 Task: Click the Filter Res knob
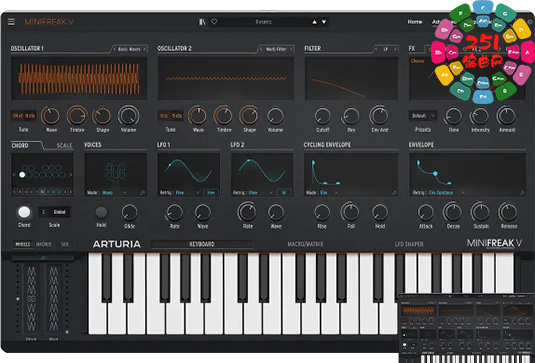pos(351,116)
